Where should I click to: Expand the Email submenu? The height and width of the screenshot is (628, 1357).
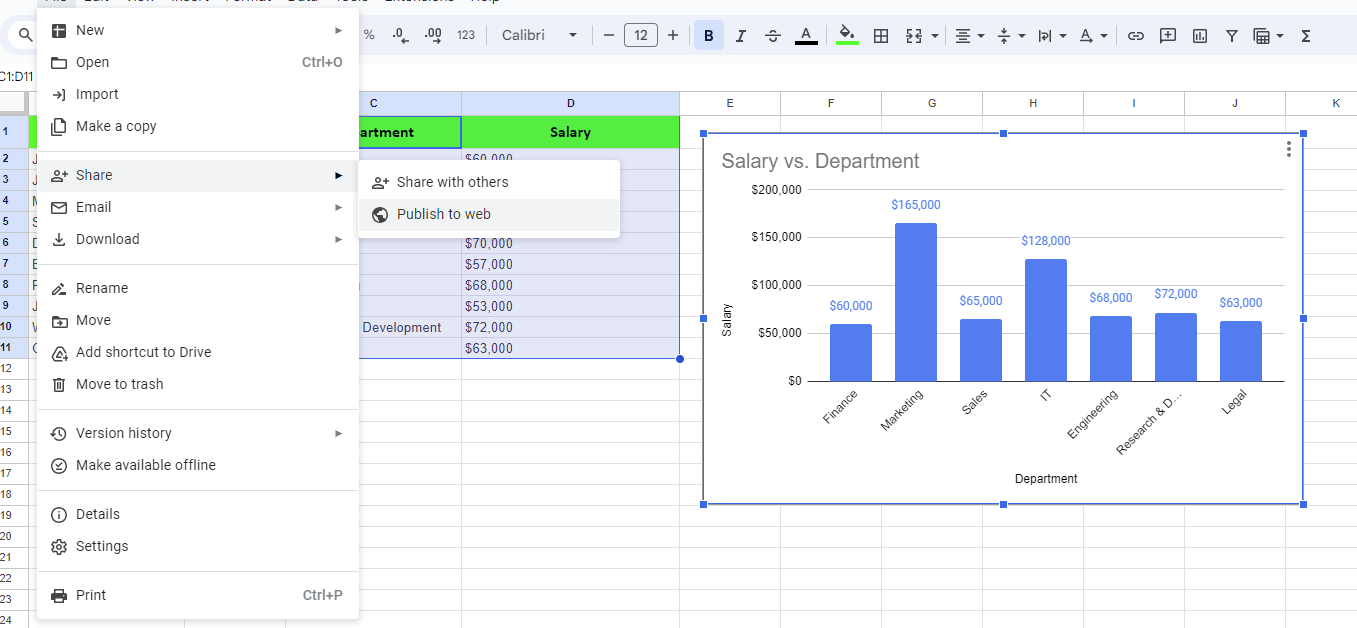pos(198,207)
